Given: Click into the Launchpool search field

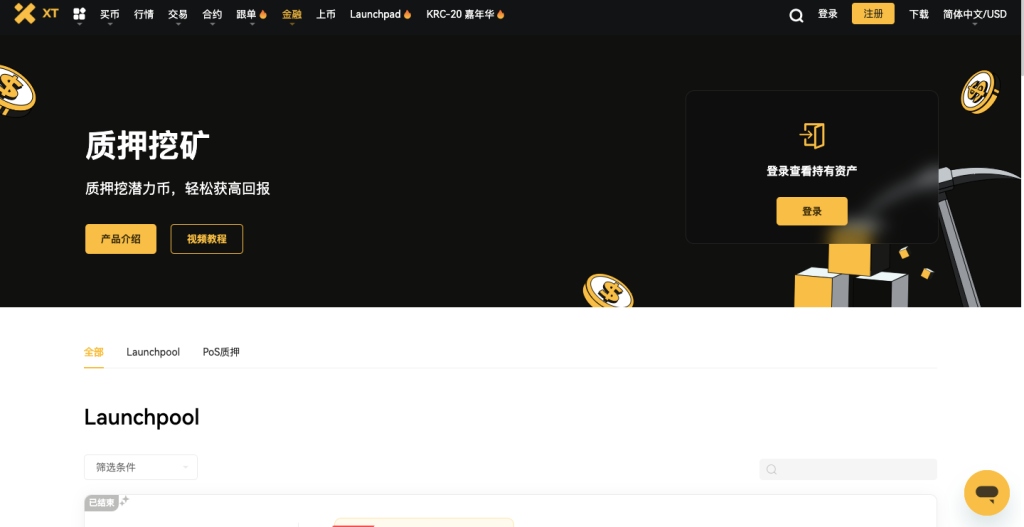Looking at the screenshot, I should (x=848, y=469).
